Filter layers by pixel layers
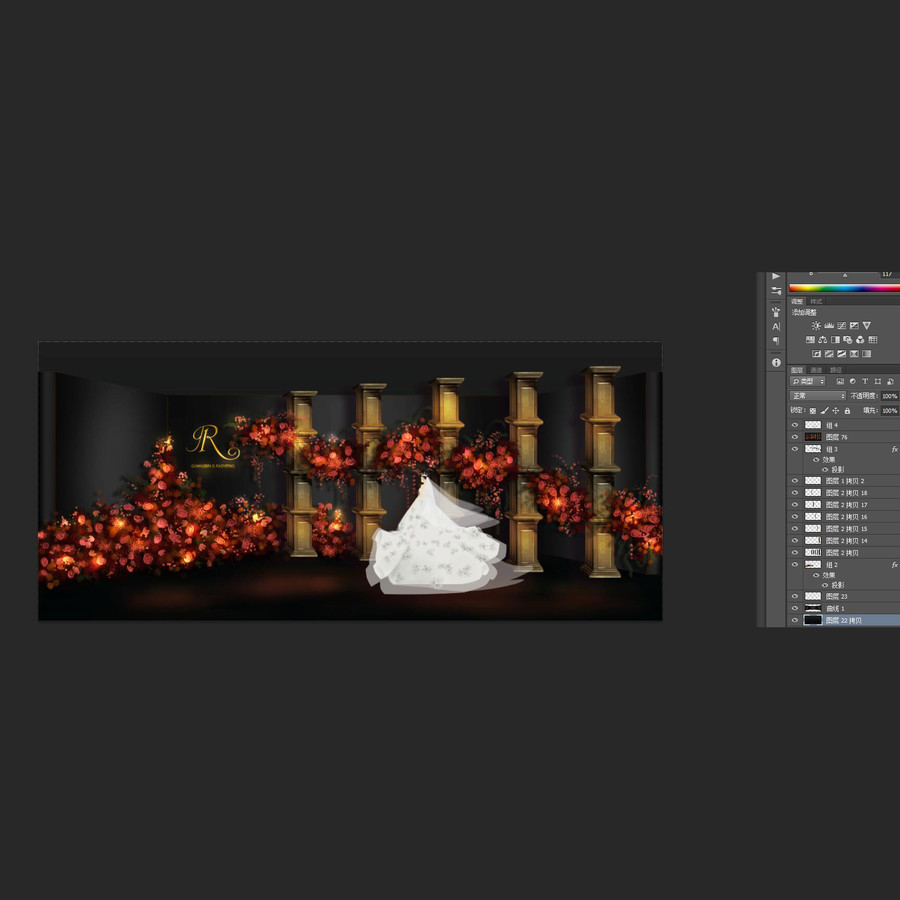Image resolution: width=900 pixels, height=900 pixels. [x=840, y=381]
